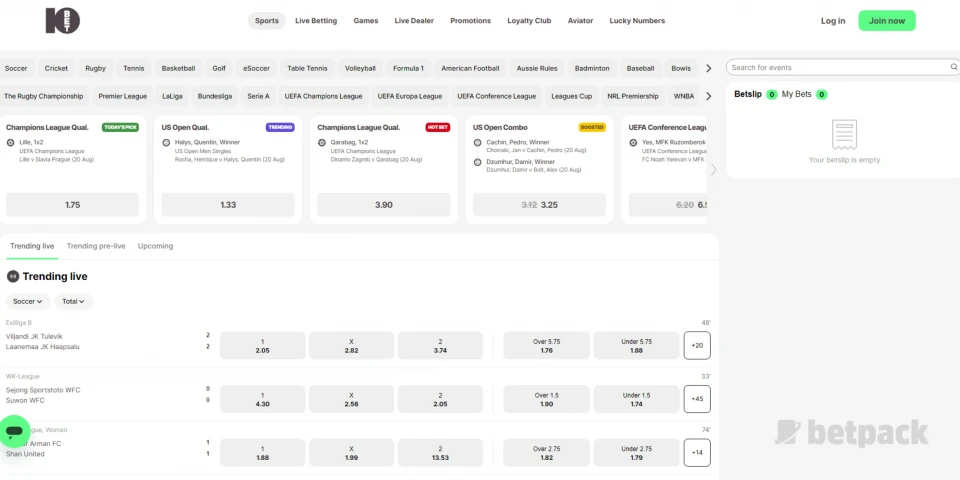This screenshot has width=960, height=480.
Task: Expand +20 more markets for Viljandi match
Action: (697, 346)
